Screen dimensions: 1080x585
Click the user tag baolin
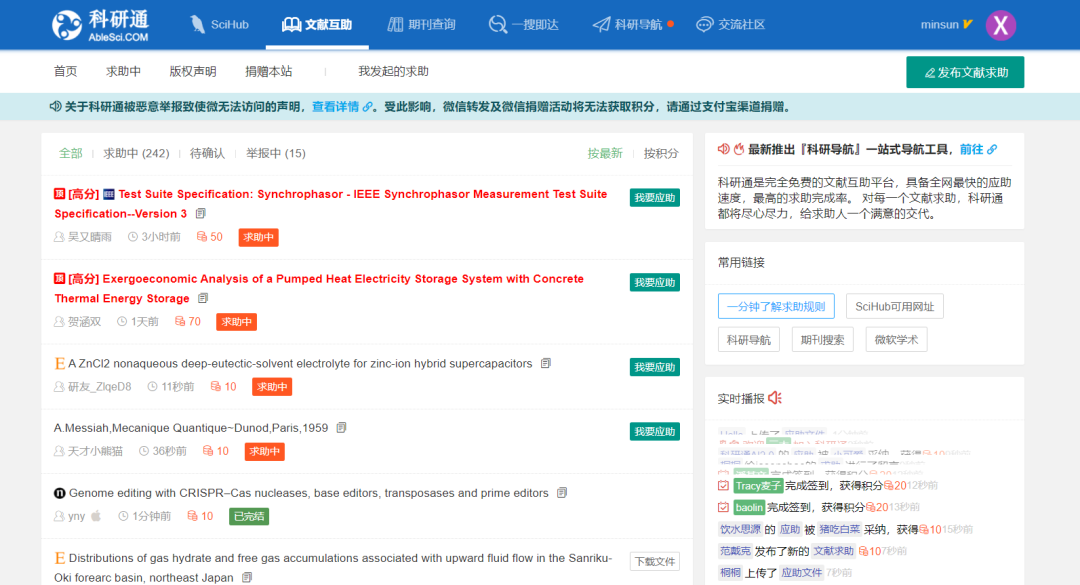tap(749, 507)
